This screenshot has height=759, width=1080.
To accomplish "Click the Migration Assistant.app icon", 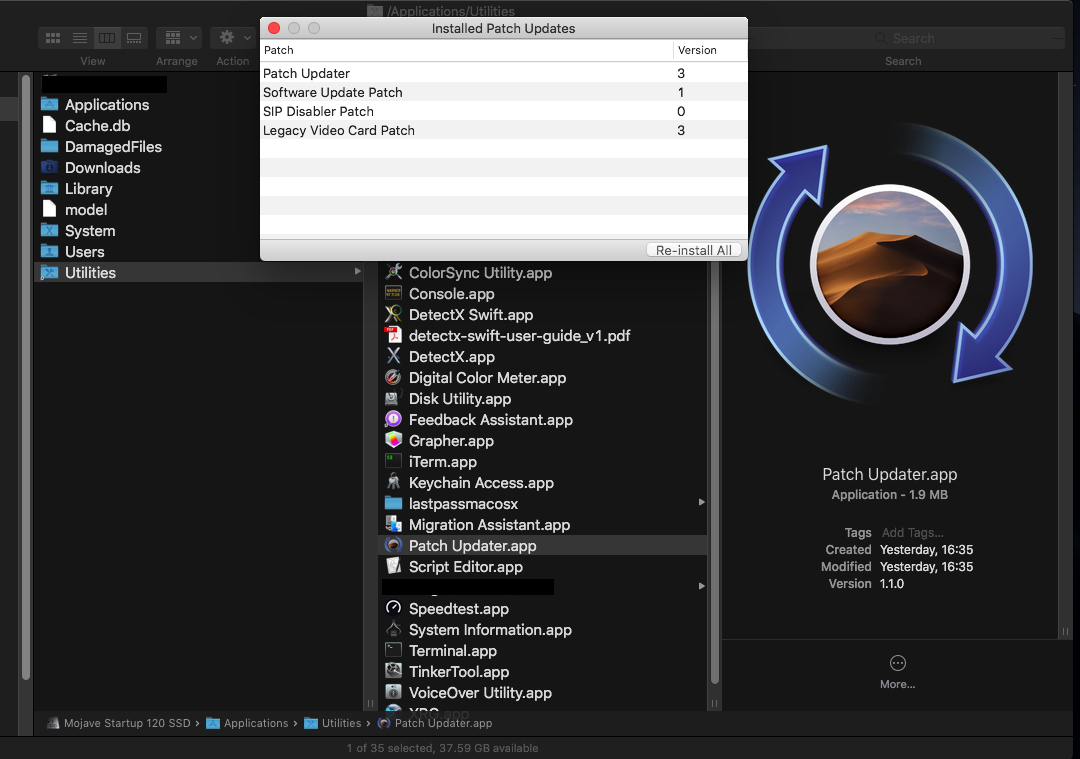I will pos(393,524).
